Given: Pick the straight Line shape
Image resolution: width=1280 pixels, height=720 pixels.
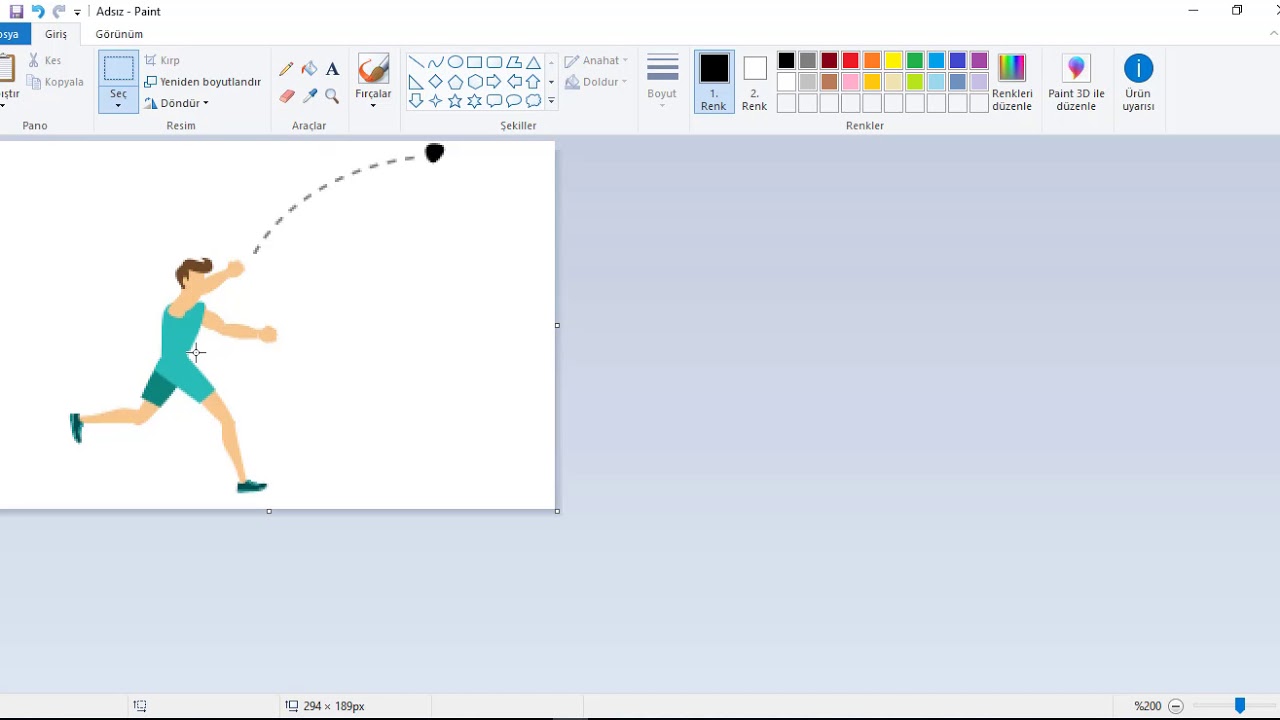Looking at the screenshot, I should [416, 62].
